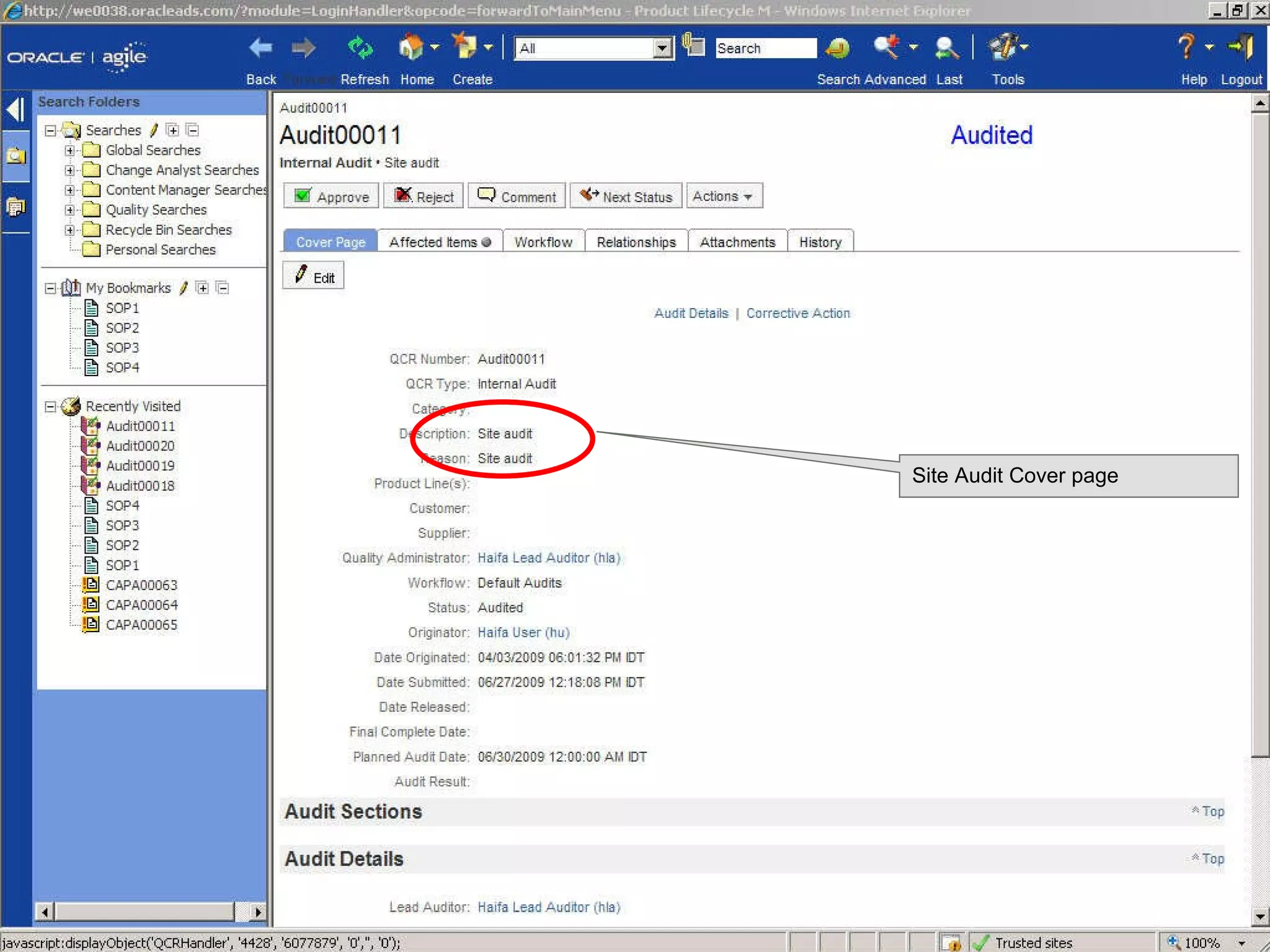
Task: Click the left-pointing collapse navigation pane arrow
Action: click(15, 110)
